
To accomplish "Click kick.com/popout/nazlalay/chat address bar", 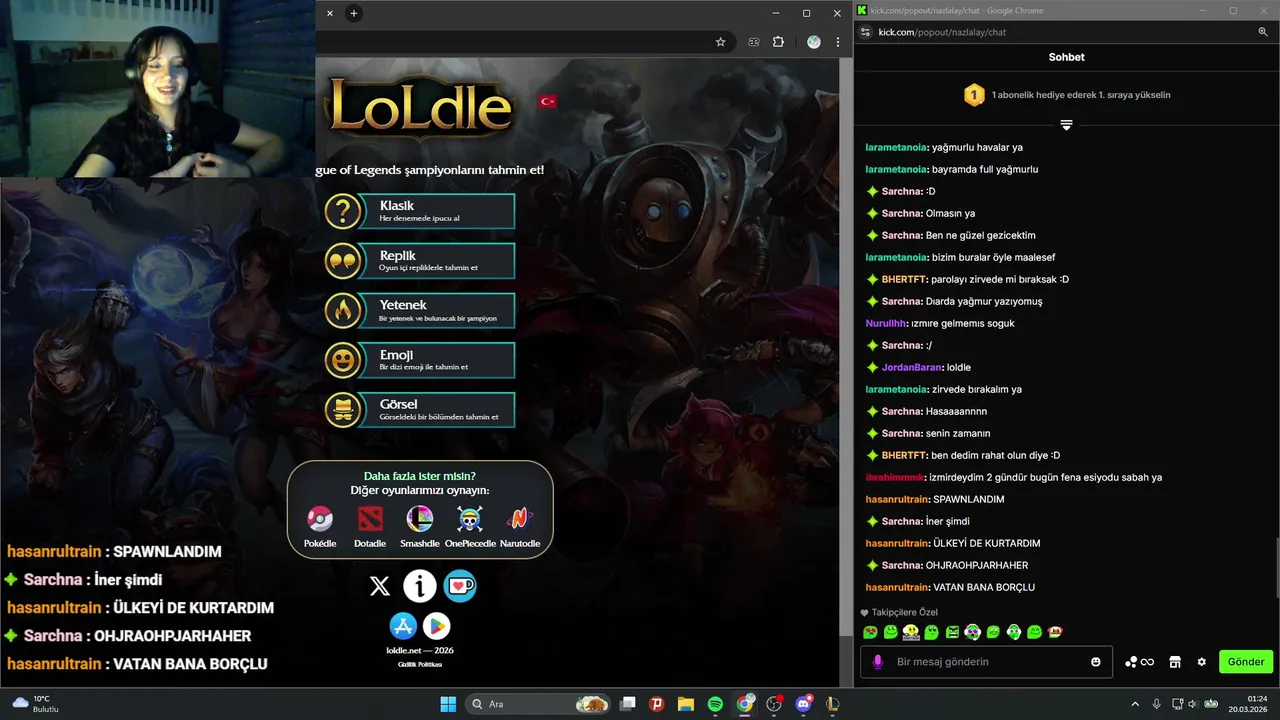I will tap(942, 32).
